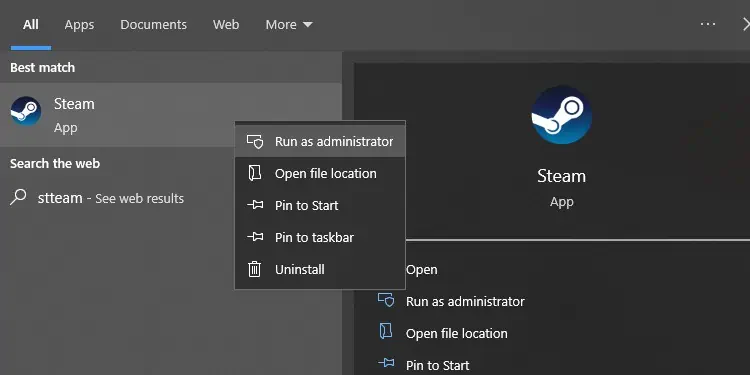
Task: Click the Steam best match result
Action: (171, 115)
